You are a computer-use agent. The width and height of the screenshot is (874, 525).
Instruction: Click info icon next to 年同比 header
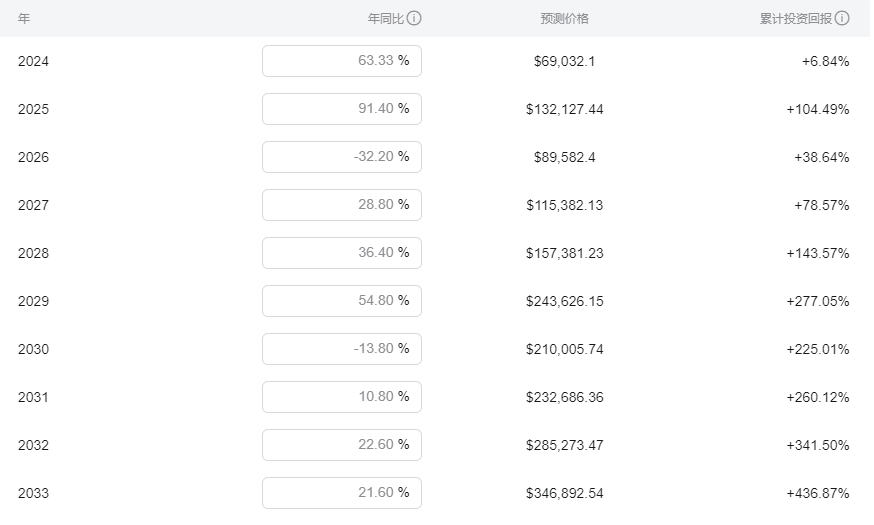click(414, 18)
